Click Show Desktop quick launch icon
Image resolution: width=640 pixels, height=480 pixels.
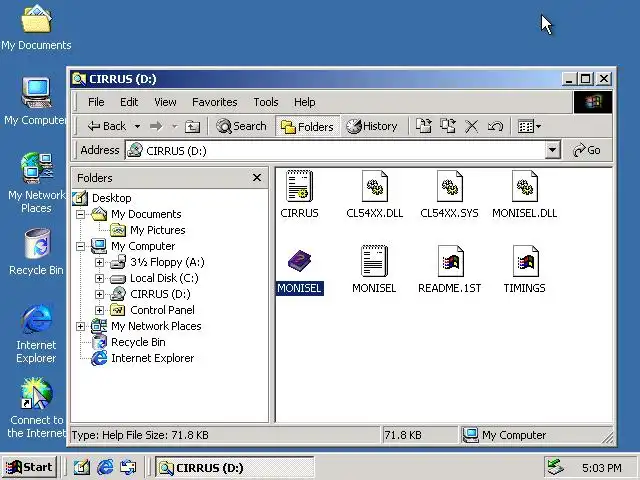pos(81,467)
